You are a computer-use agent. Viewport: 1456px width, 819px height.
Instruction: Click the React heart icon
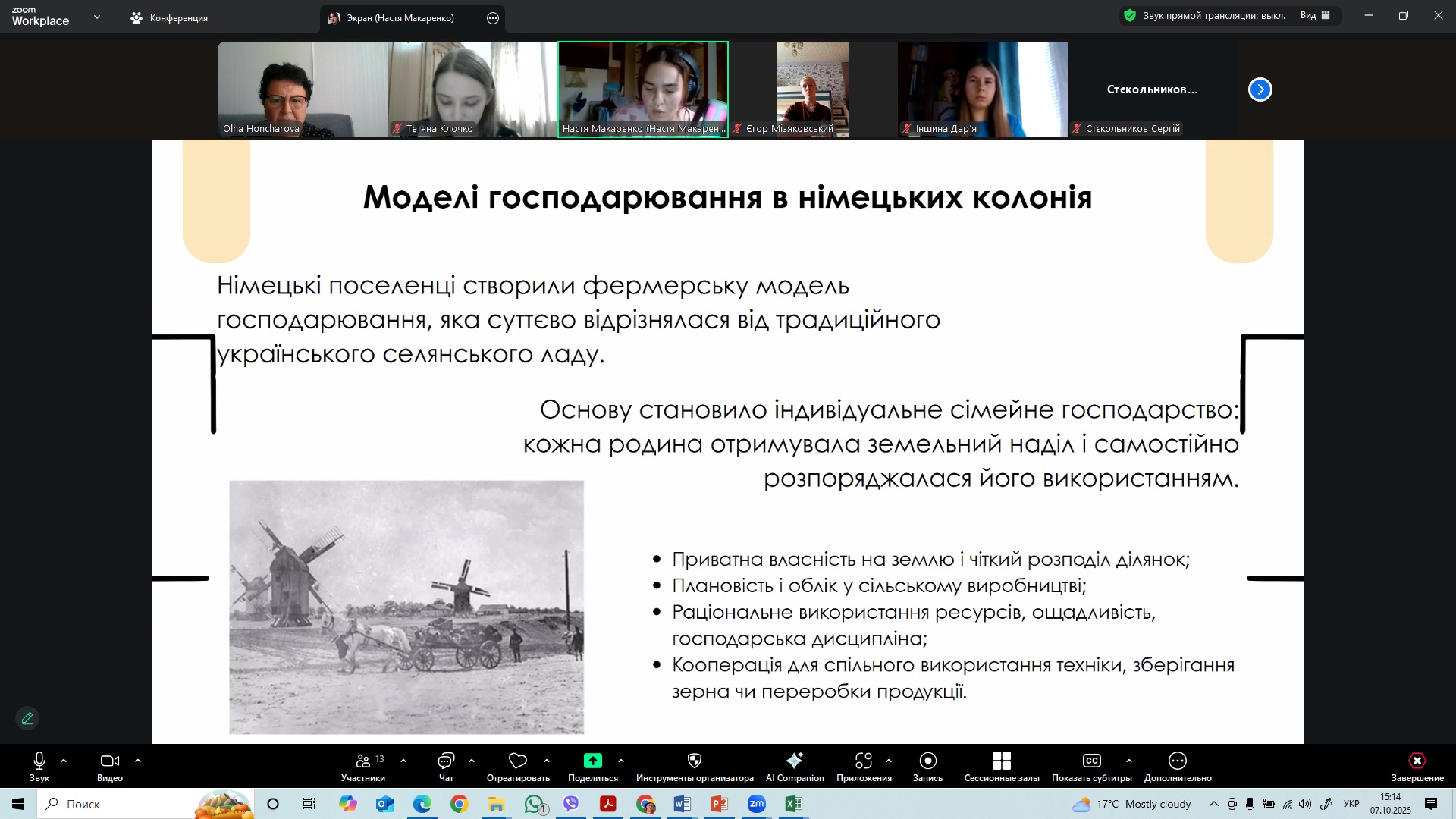pyautogui.click(x=518, y=761)
